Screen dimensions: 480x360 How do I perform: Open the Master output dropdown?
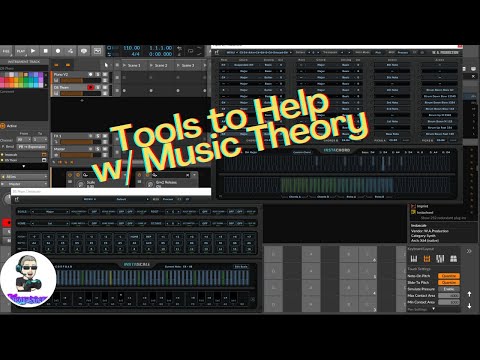24,184
